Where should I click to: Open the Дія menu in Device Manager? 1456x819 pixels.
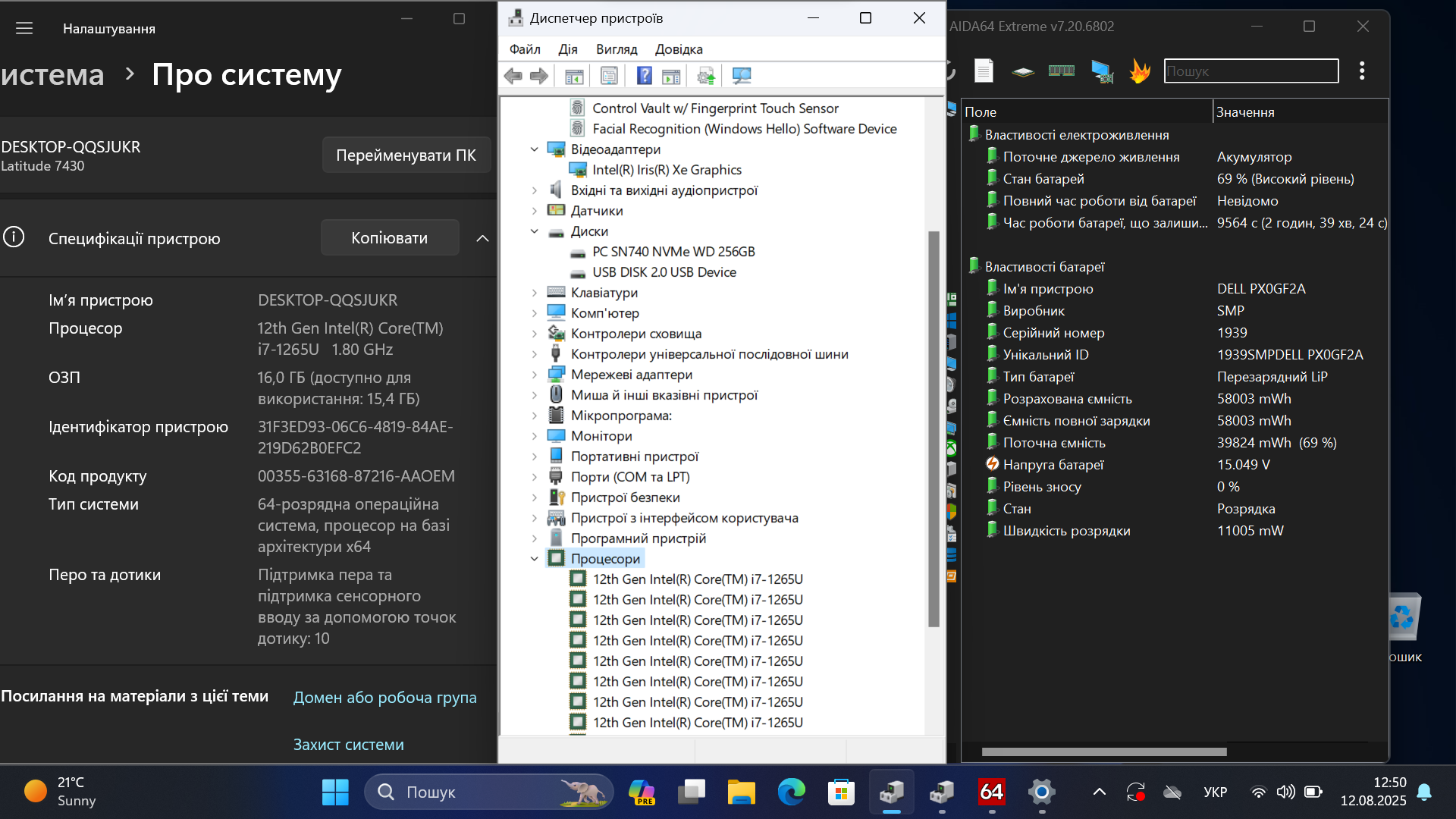pyautogui.click(x=568, y=49)
